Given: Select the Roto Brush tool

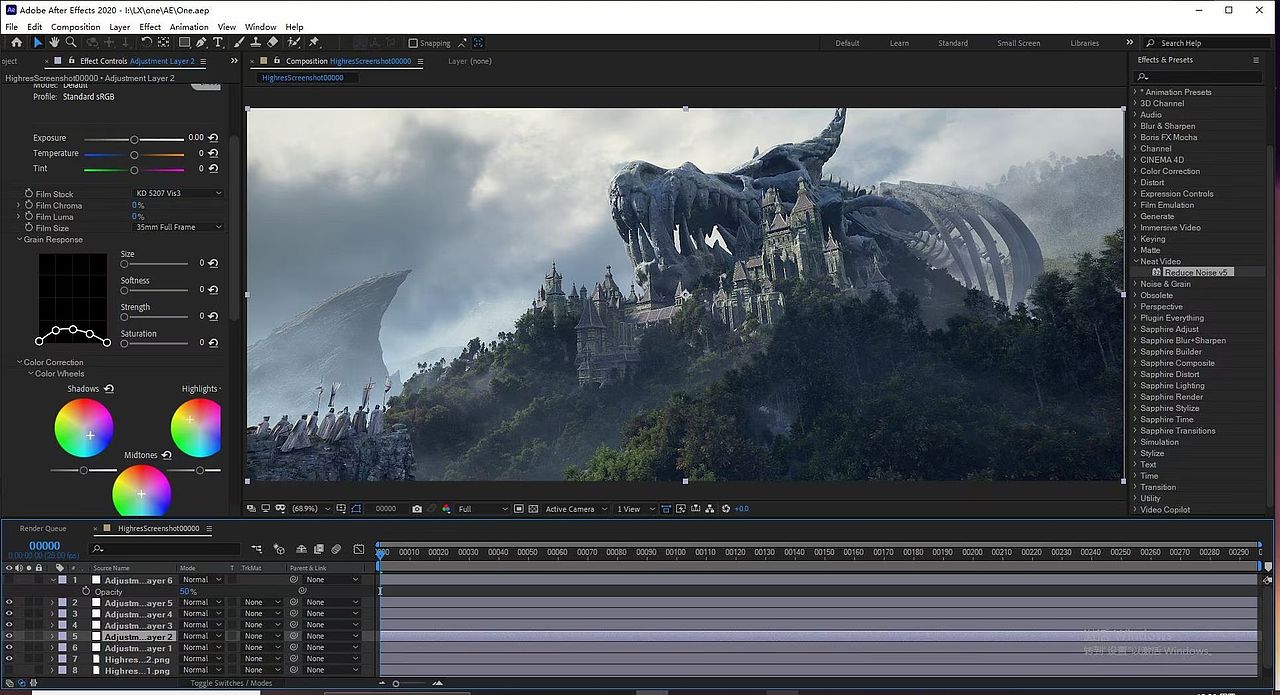Looking at the screenshot, I should 294,43.
